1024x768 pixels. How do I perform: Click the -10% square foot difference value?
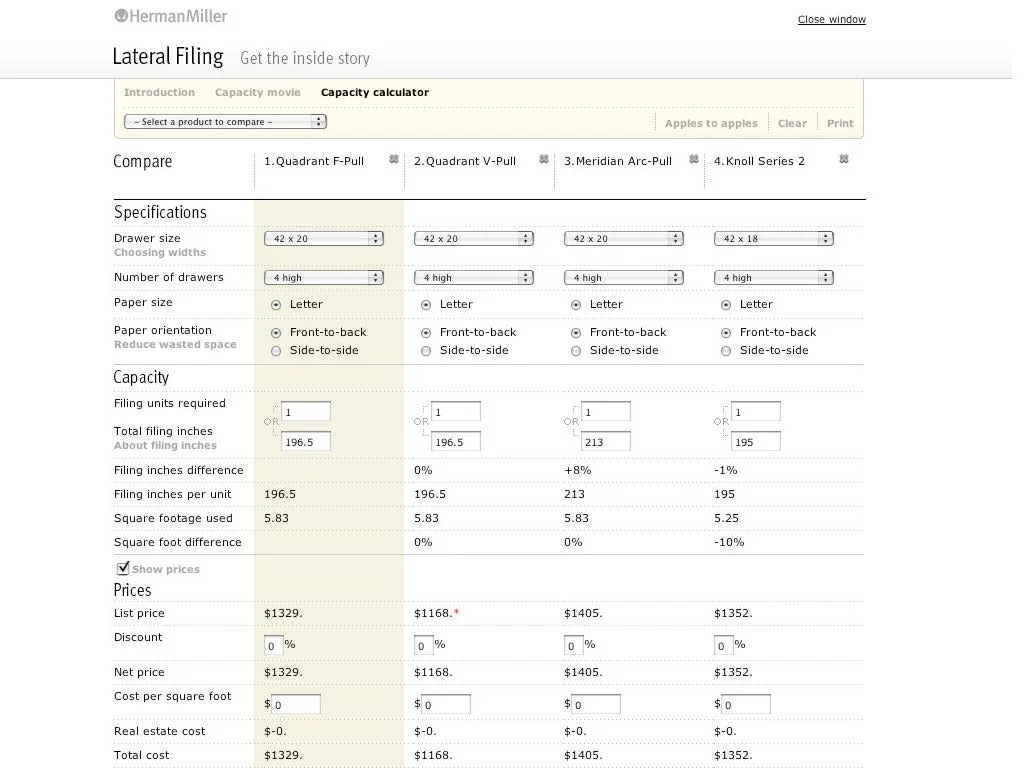tap(729, 542)
